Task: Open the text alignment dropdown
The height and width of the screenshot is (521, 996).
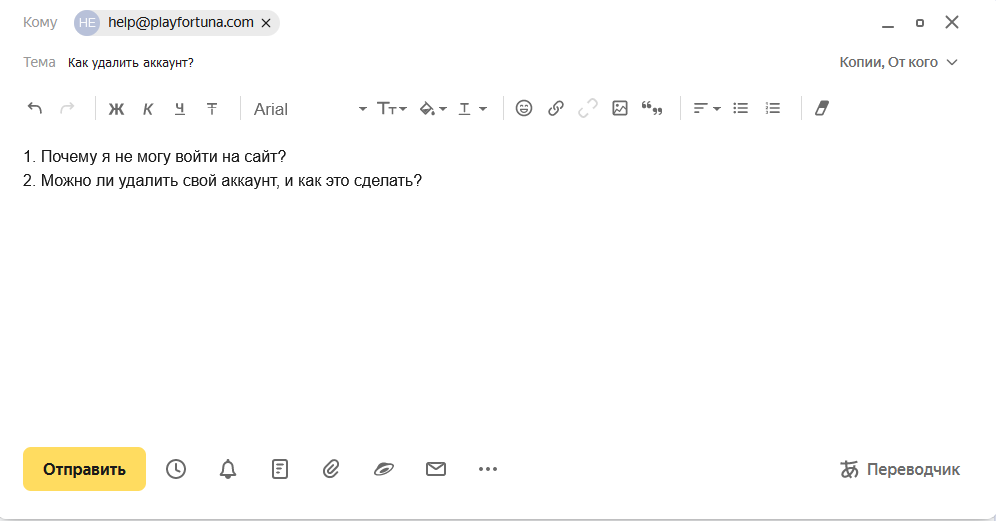Action: (x=707, y=109)
